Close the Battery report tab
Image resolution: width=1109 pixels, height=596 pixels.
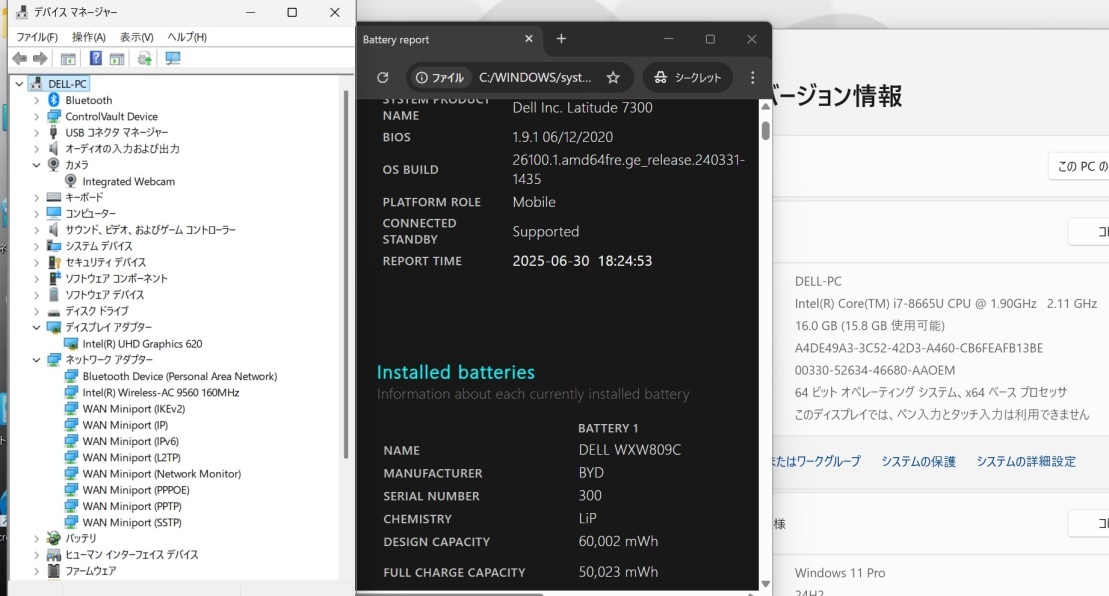(529, 39)
